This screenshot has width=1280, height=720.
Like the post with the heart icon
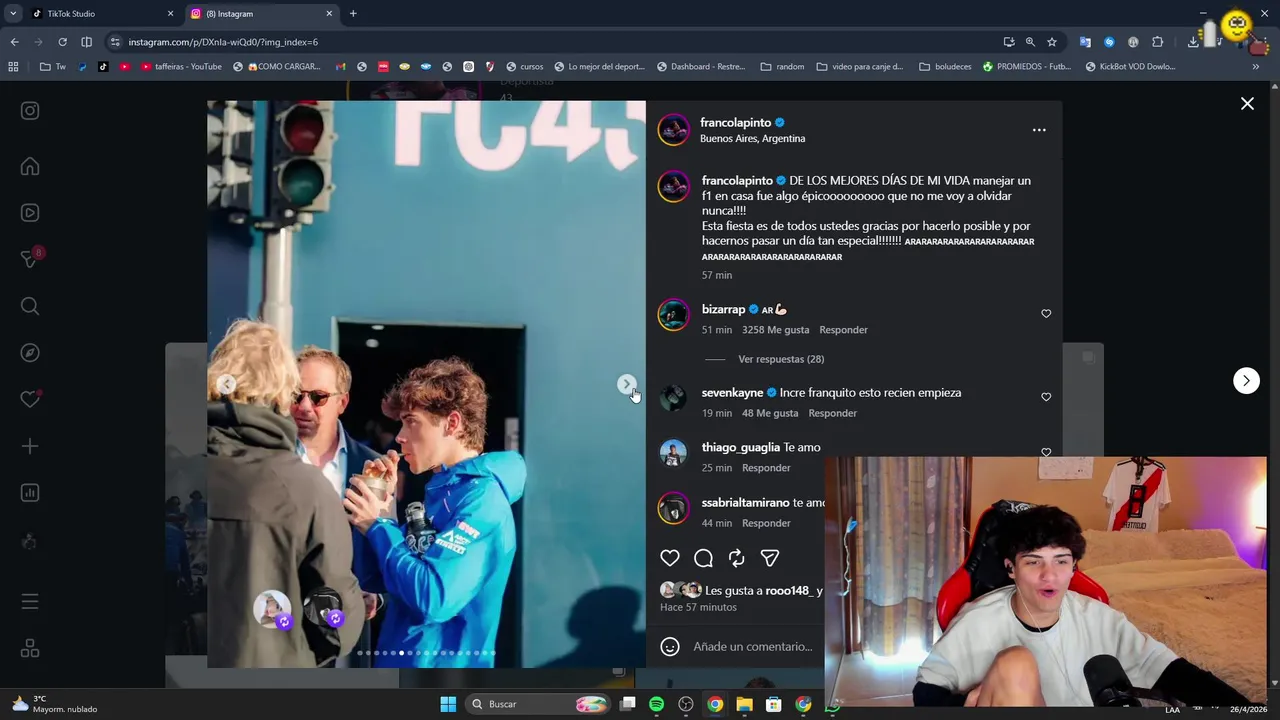670,558
